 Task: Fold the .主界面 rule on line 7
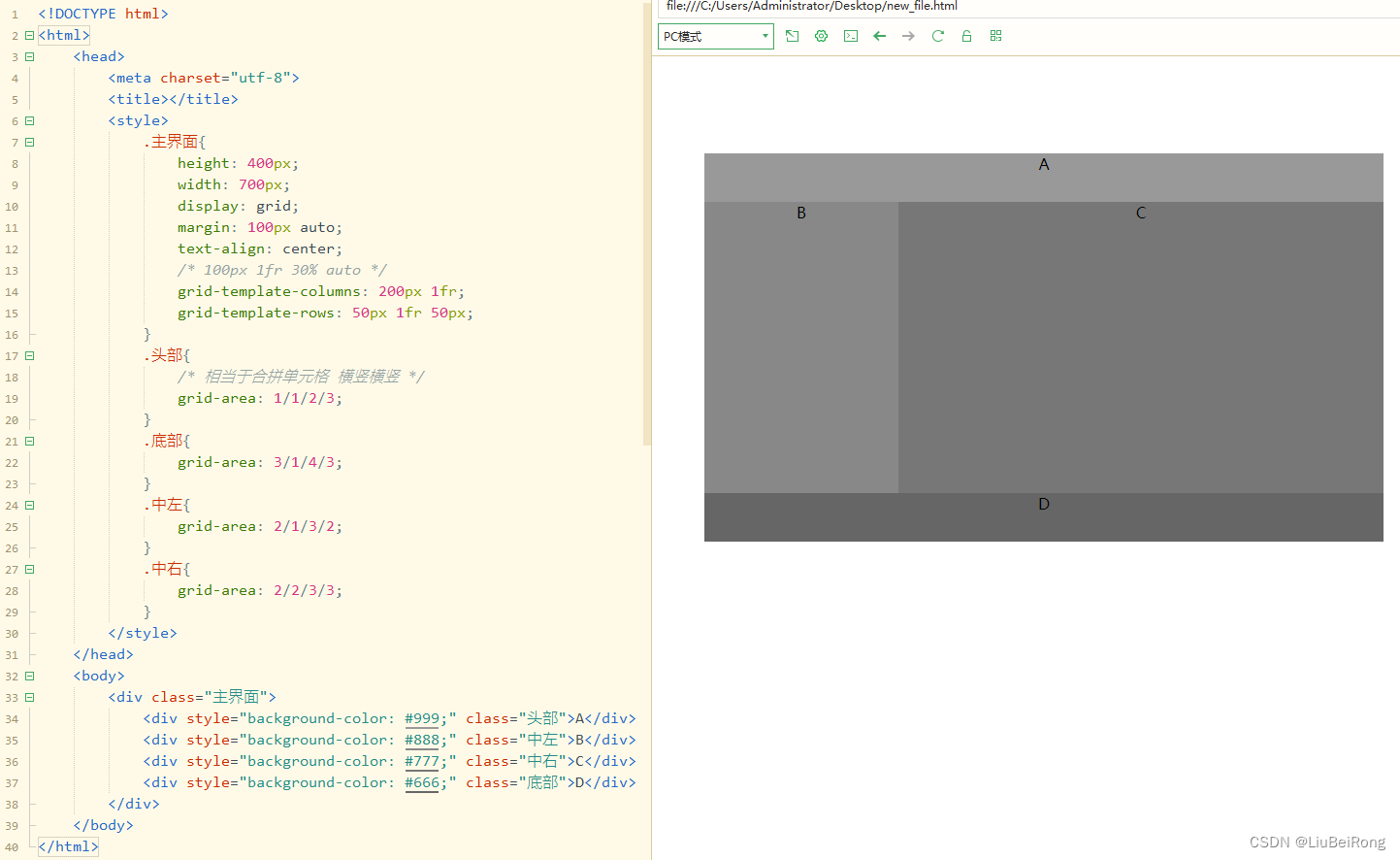(x=29, y=142)
